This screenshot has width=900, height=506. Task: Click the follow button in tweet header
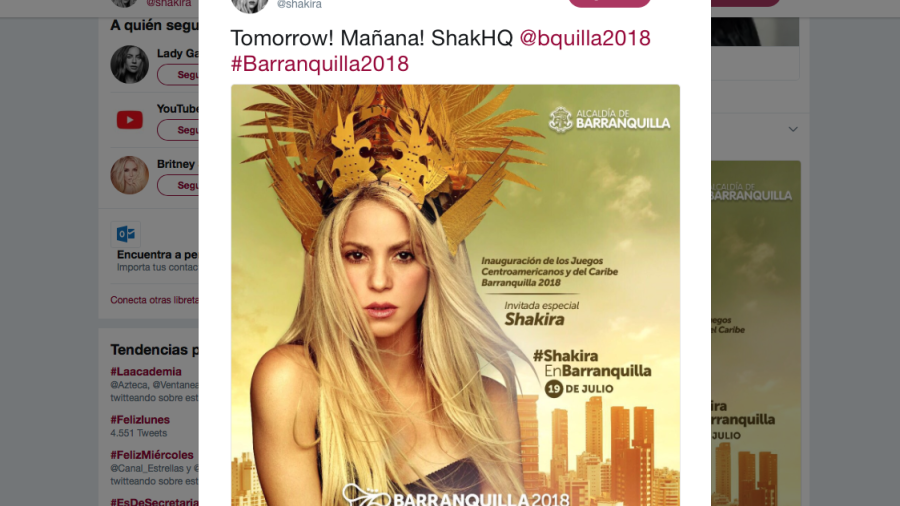click(609, 3)
